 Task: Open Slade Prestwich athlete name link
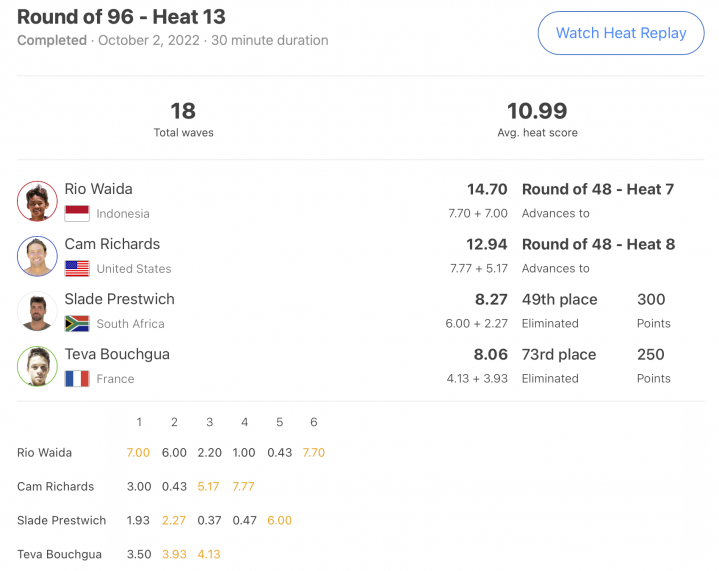tap(120, 299)
